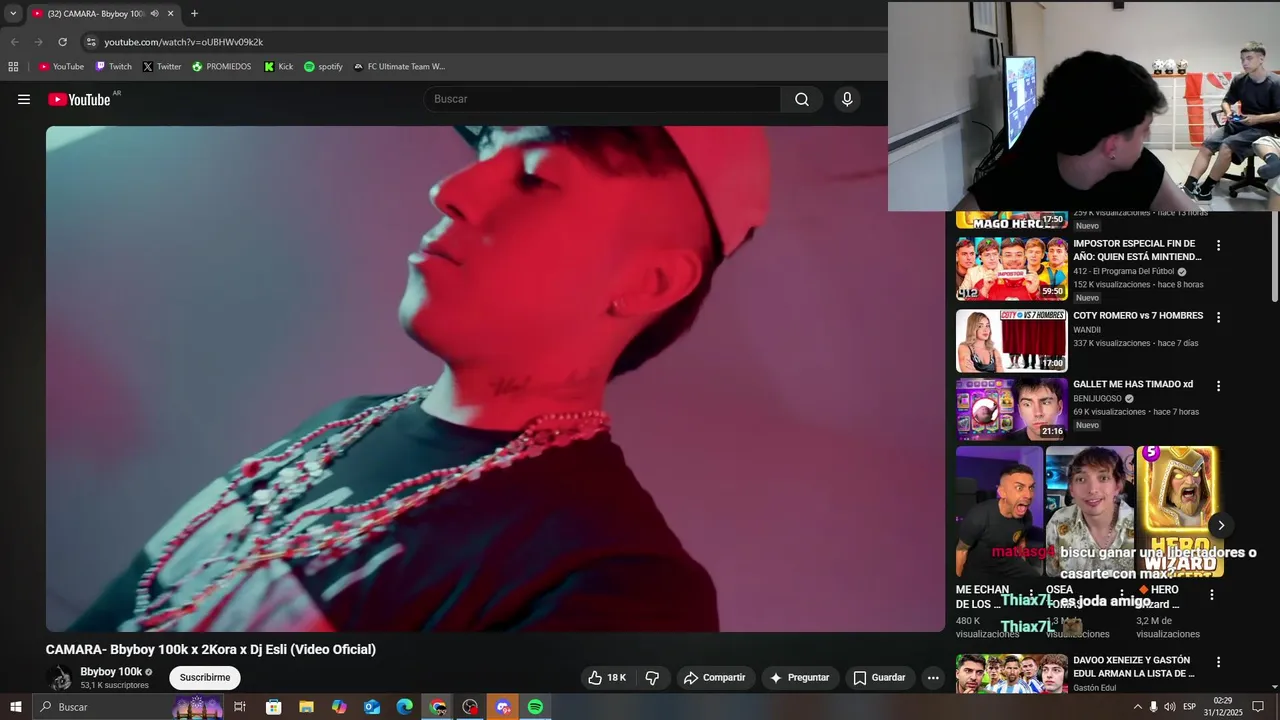Dislike the CAMARA video
Image resolution: width=1280 pixels, height=720 pixels.
(652, 678)
